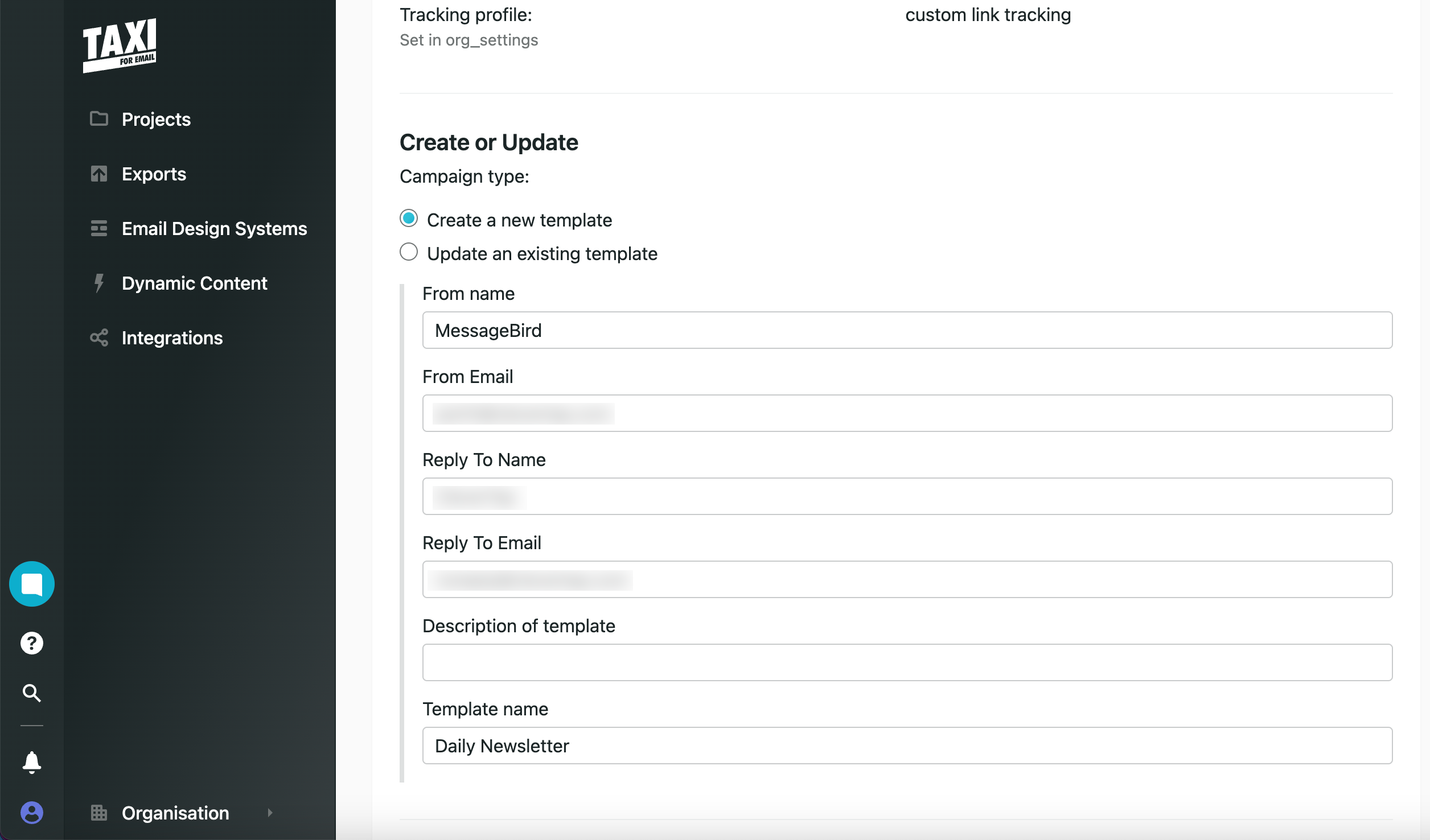Screen dimensions: 1430x840
Task: Select Create a new template radio
Action: 409,219
